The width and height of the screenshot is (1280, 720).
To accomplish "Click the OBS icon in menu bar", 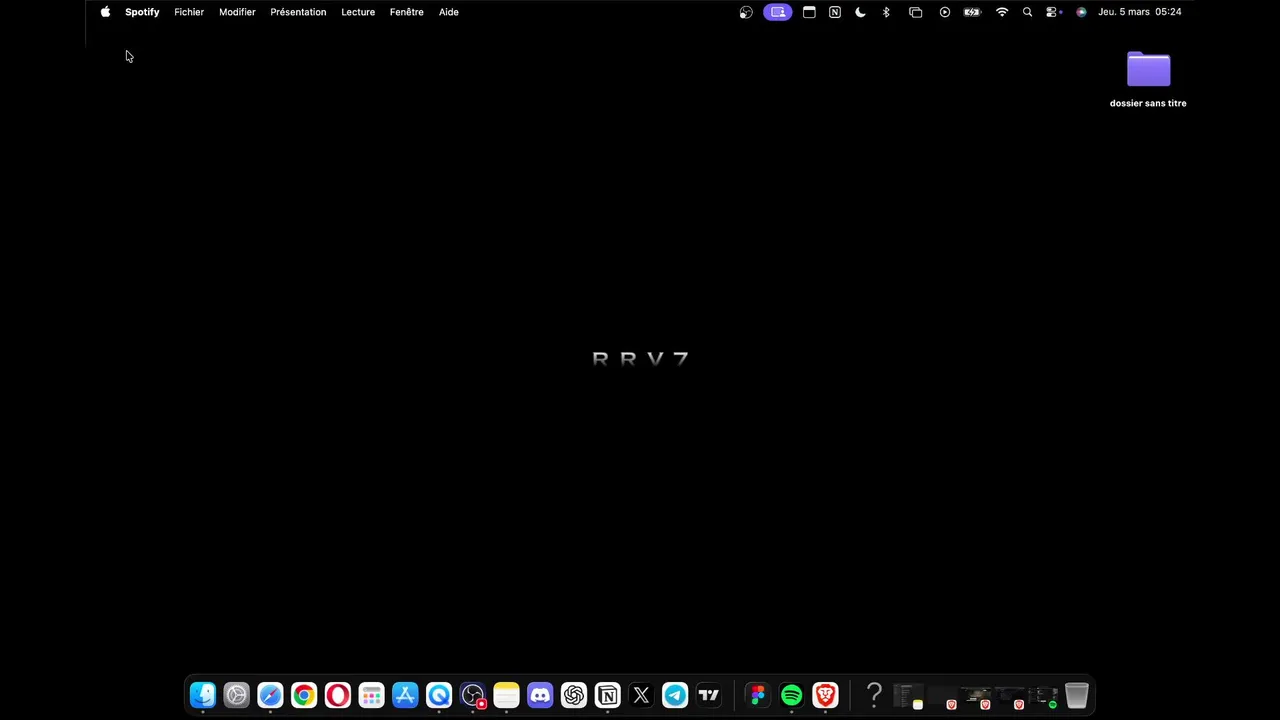I will [x=746, y=12].
